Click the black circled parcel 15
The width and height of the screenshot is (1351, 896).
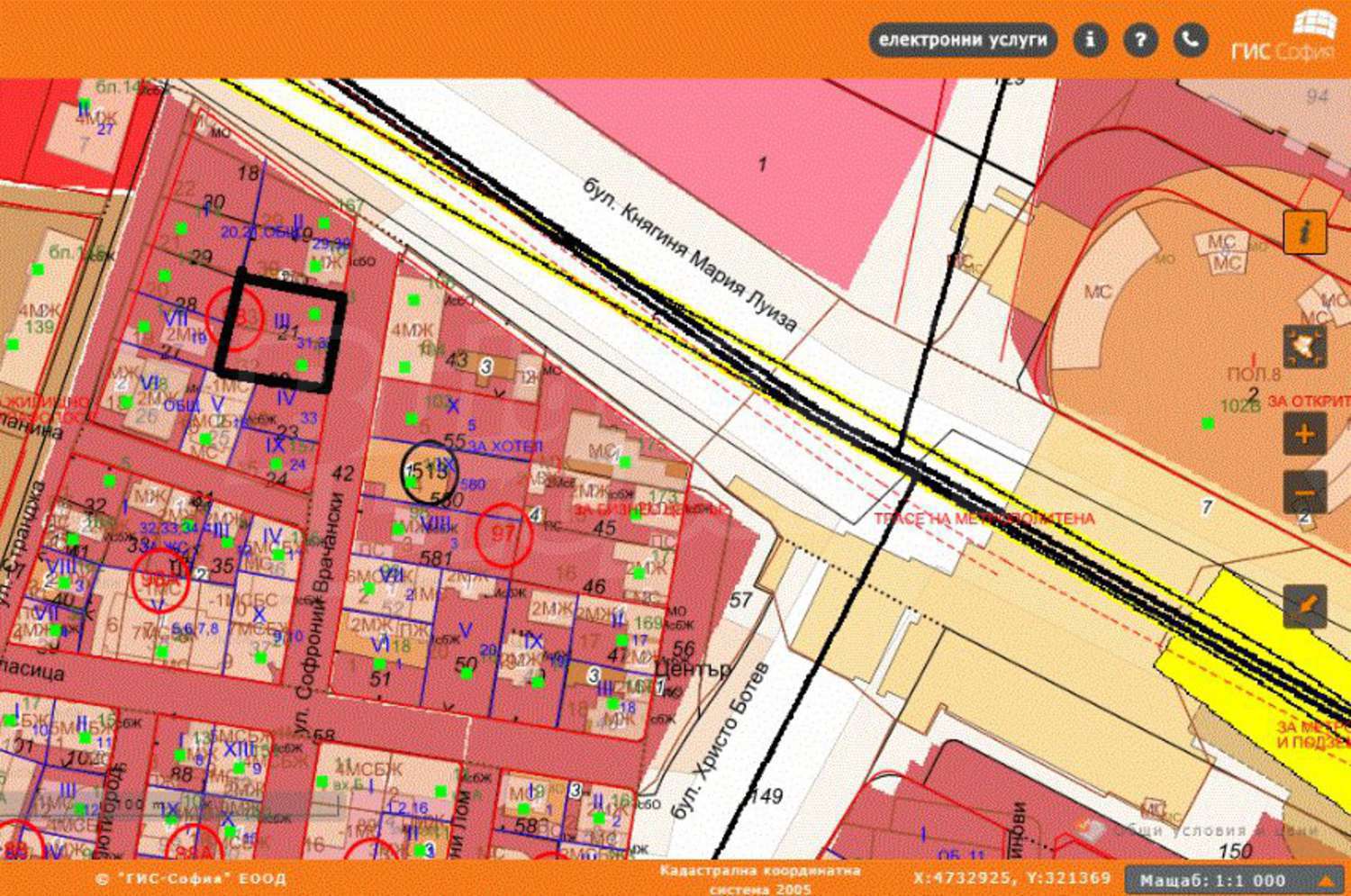430,471
